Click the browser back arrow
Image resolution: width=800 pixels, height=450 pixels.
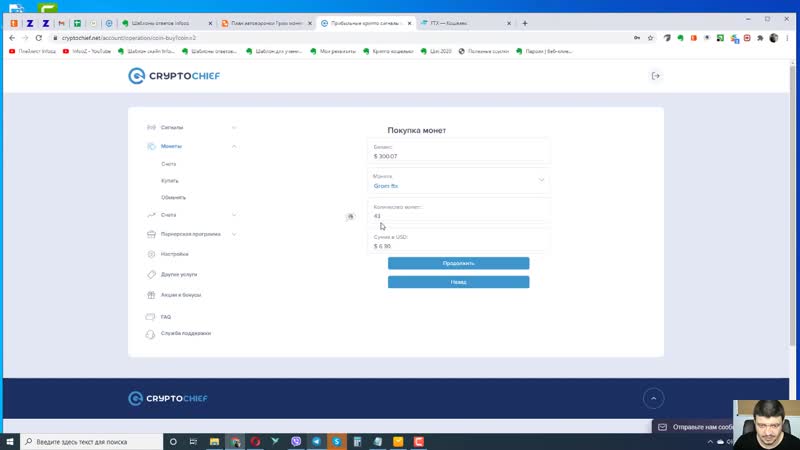pos(12,38)
